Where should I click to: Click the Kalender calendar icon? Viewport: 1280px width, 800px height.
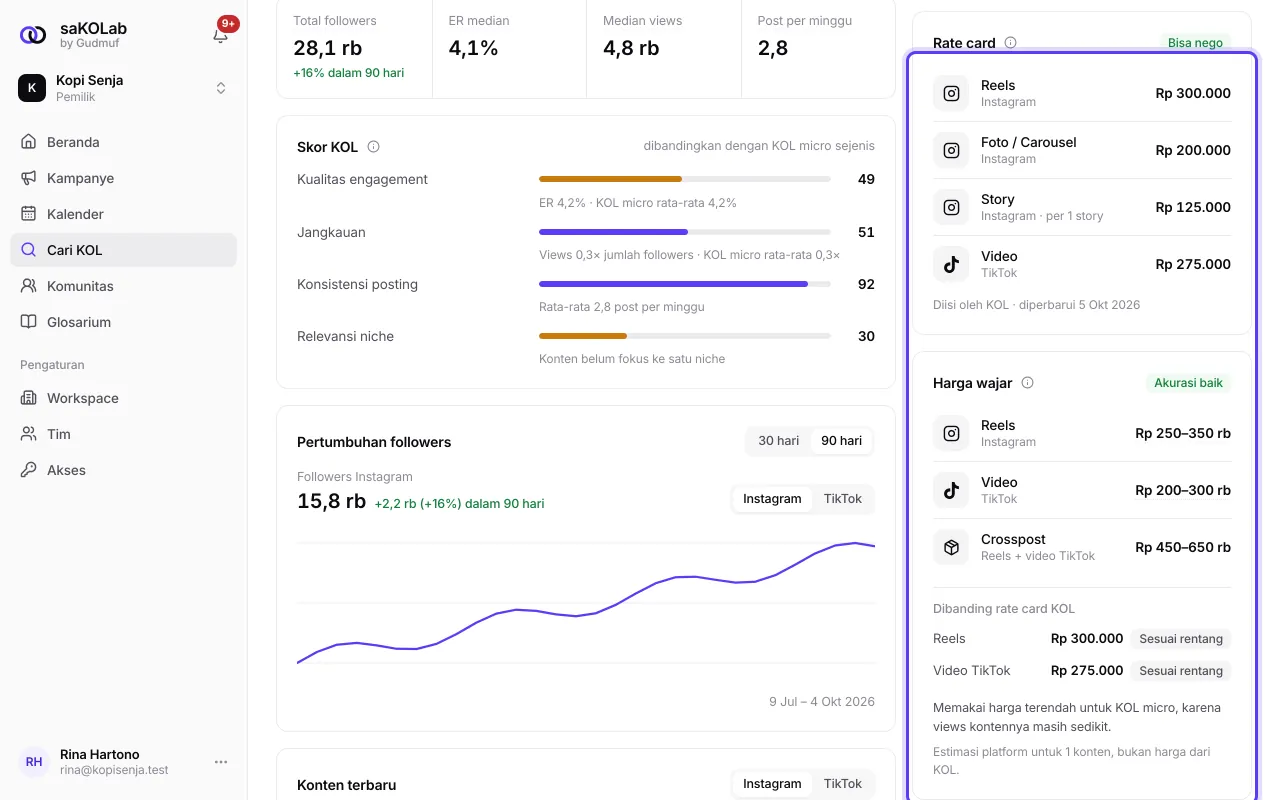29,214
